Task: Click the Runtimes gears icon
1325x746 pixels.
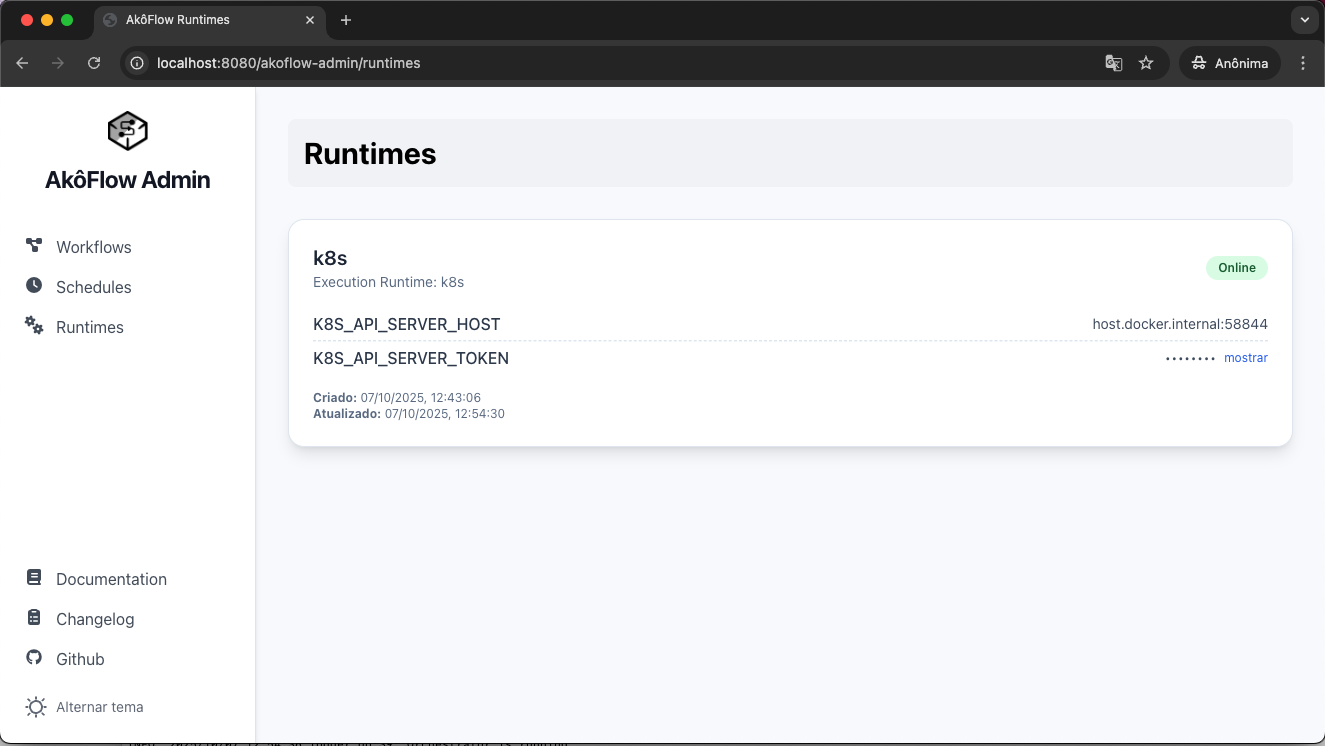Action: [34, 326]
